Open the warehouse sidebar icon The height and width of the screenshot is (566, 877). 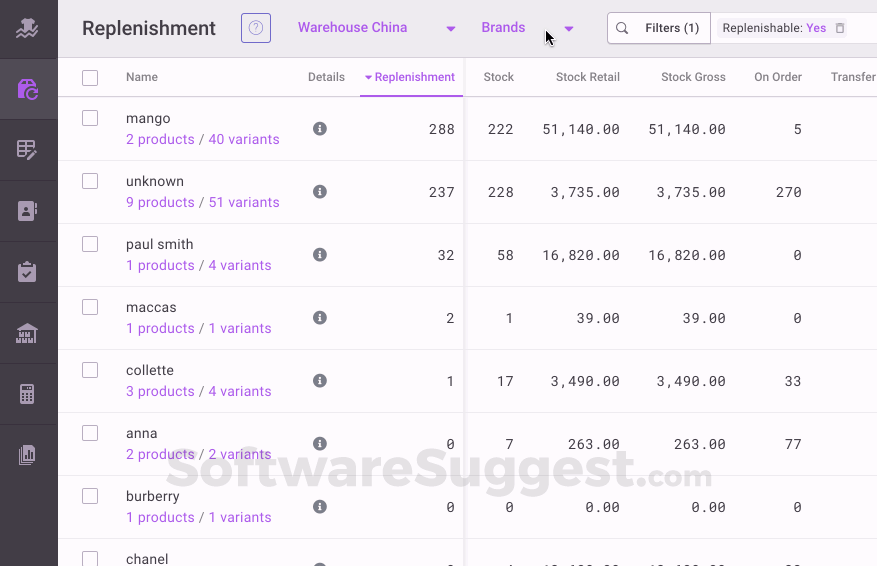click(27, 333)
